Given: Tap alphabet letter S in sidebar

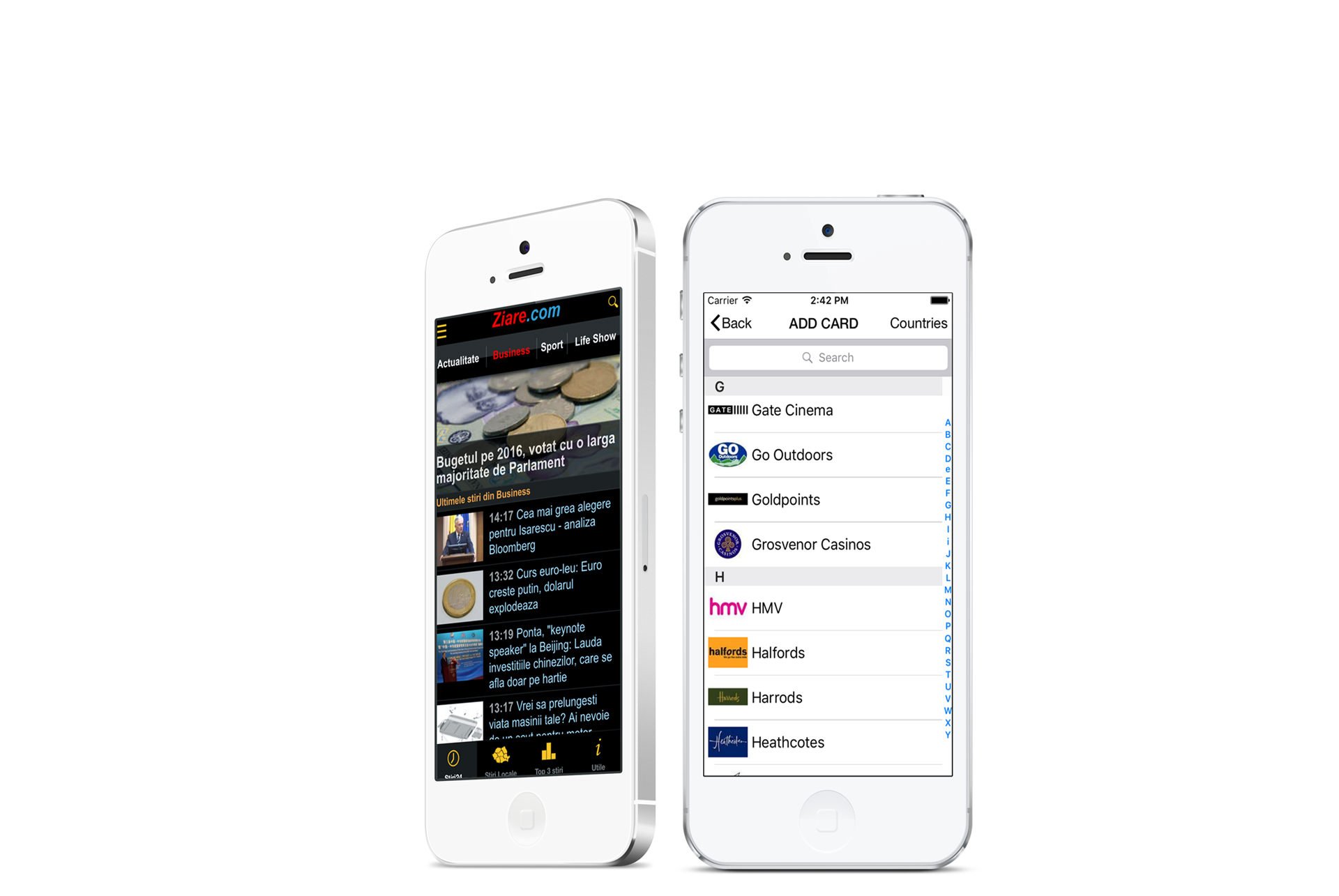Looking at the screenshot, I should click(x=943, y=662).
